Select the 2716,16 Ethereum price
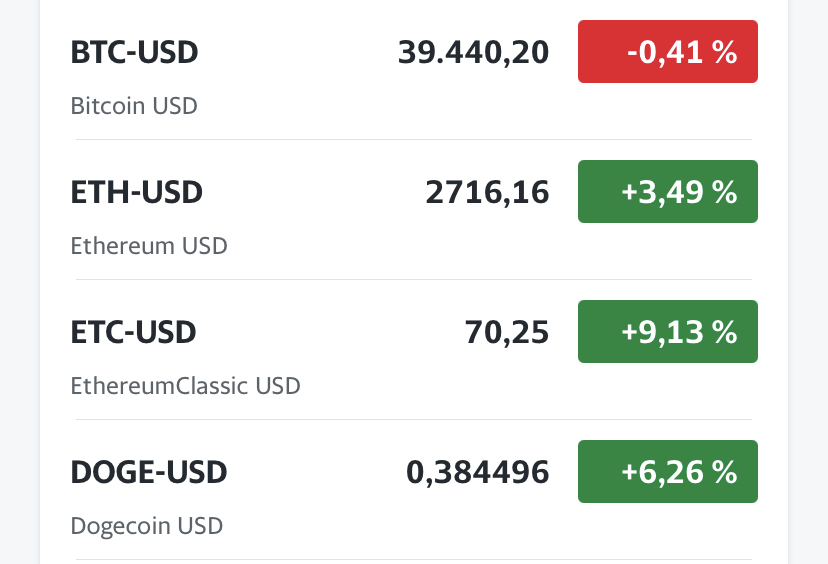 pos(487,192)
